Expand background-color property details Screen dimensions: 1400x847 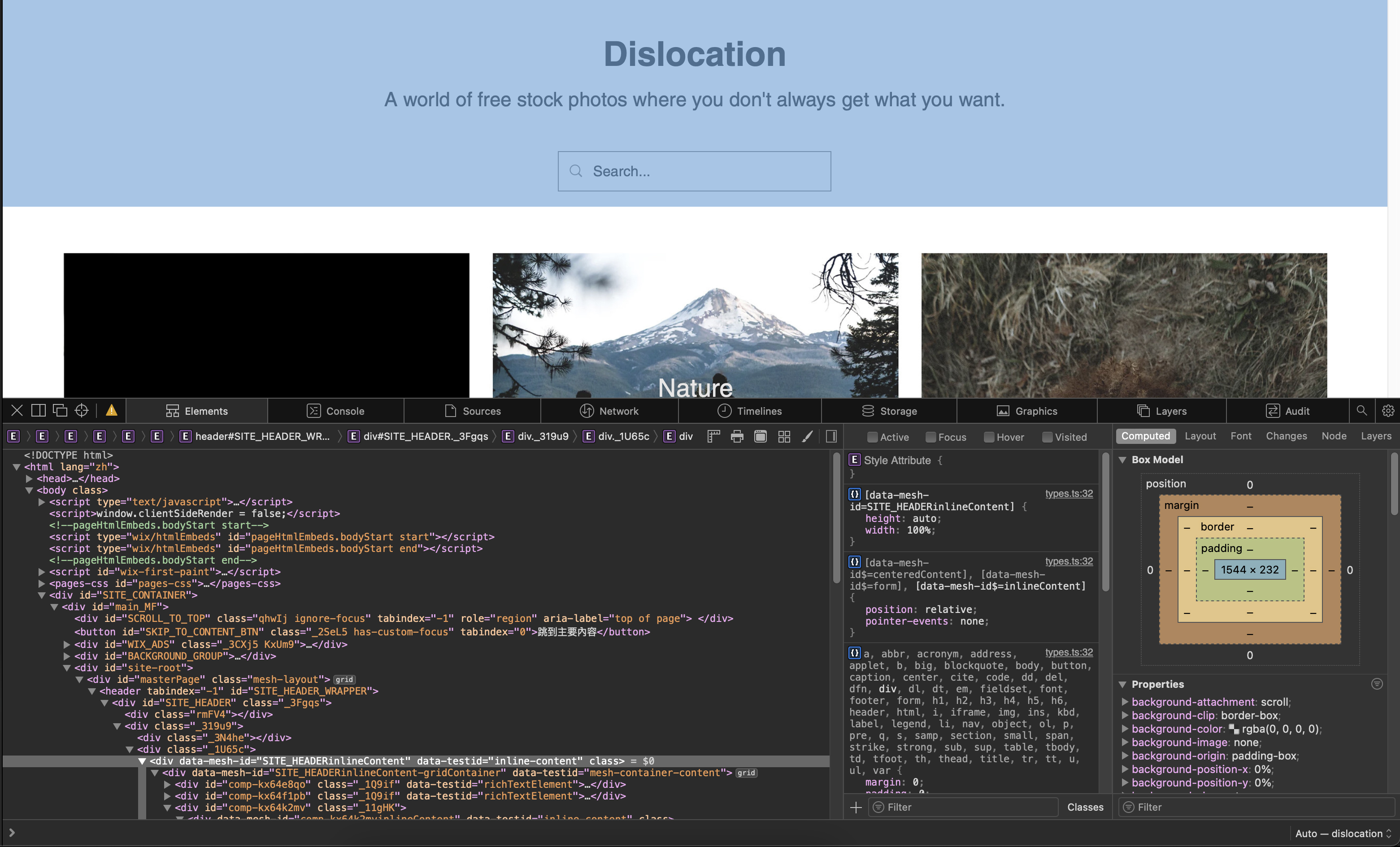click(1124, 729)
